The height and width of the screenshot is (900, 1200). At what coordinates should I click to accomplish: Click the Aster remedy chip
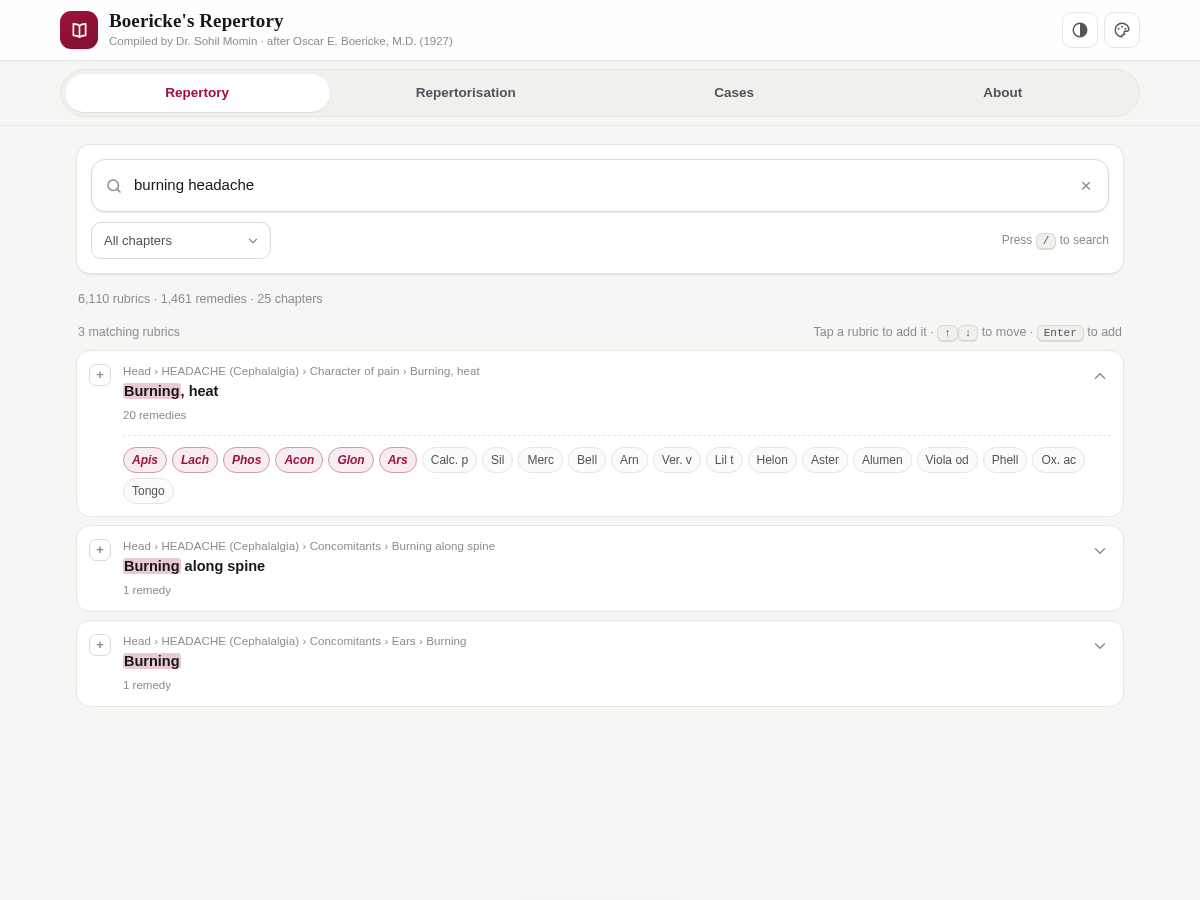pyautogui.click(x=825, y=460)
